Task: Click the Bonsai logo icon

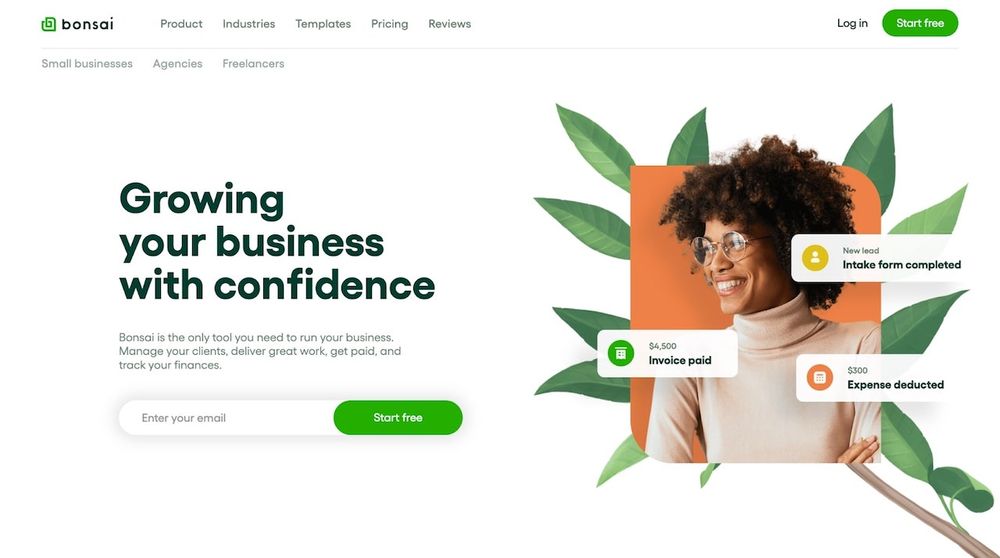Action: click(48, 24)
